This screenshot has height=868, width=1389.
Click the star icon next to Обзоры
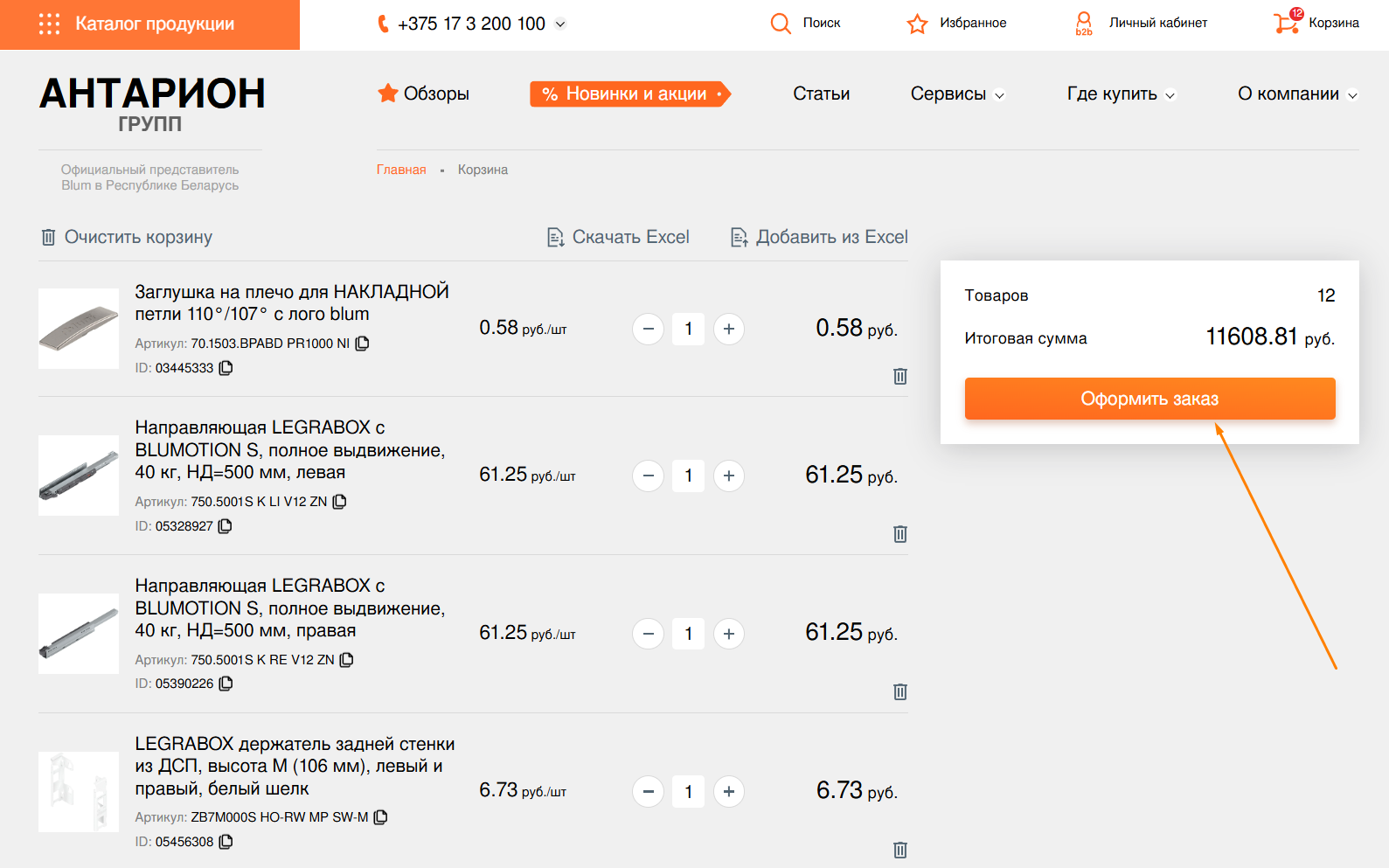tap(387, 93)
